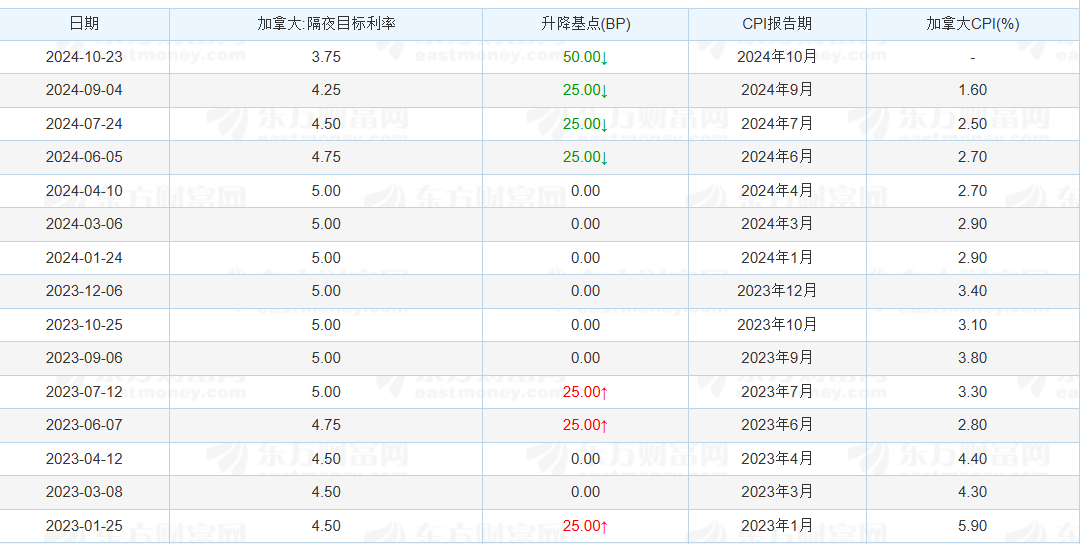Select date cell 2024-07-24

tap(84, 125)
